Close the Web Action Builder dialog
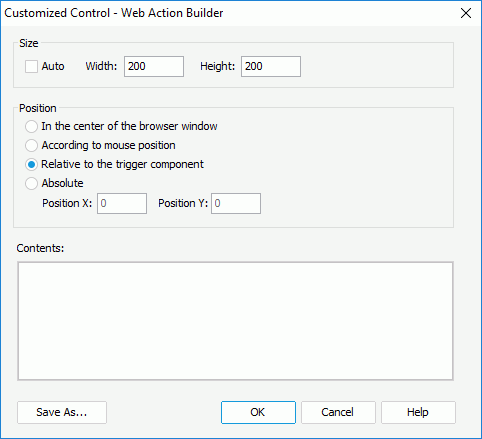This screenshot has height=439, width=482. point(466,13)
